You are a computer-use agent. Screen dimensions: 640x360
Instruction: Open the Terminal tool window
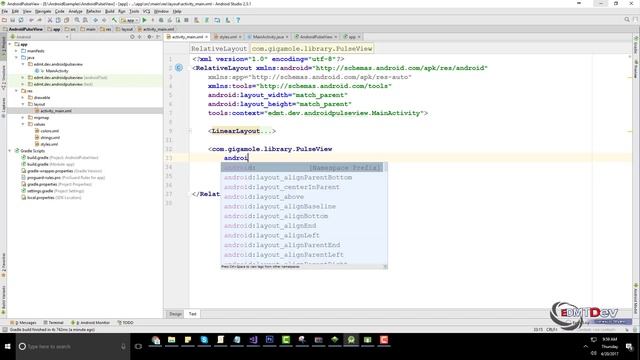(x=53, y=322)
